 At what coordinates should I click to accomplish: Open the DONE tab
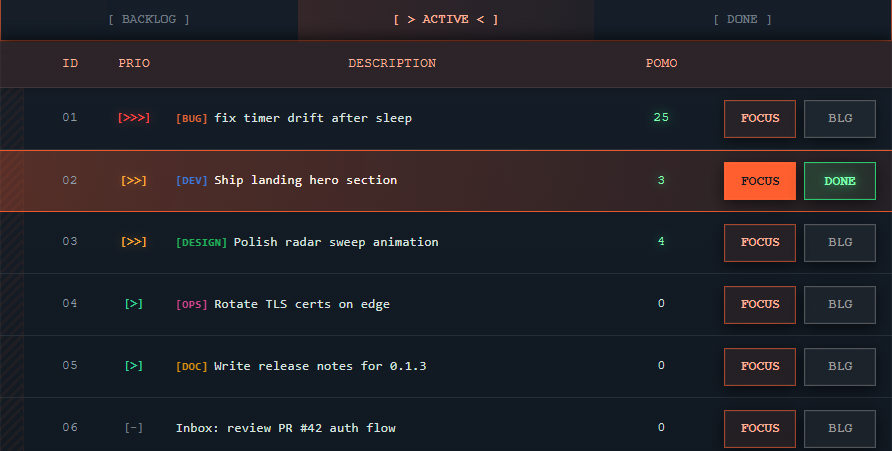742,19
